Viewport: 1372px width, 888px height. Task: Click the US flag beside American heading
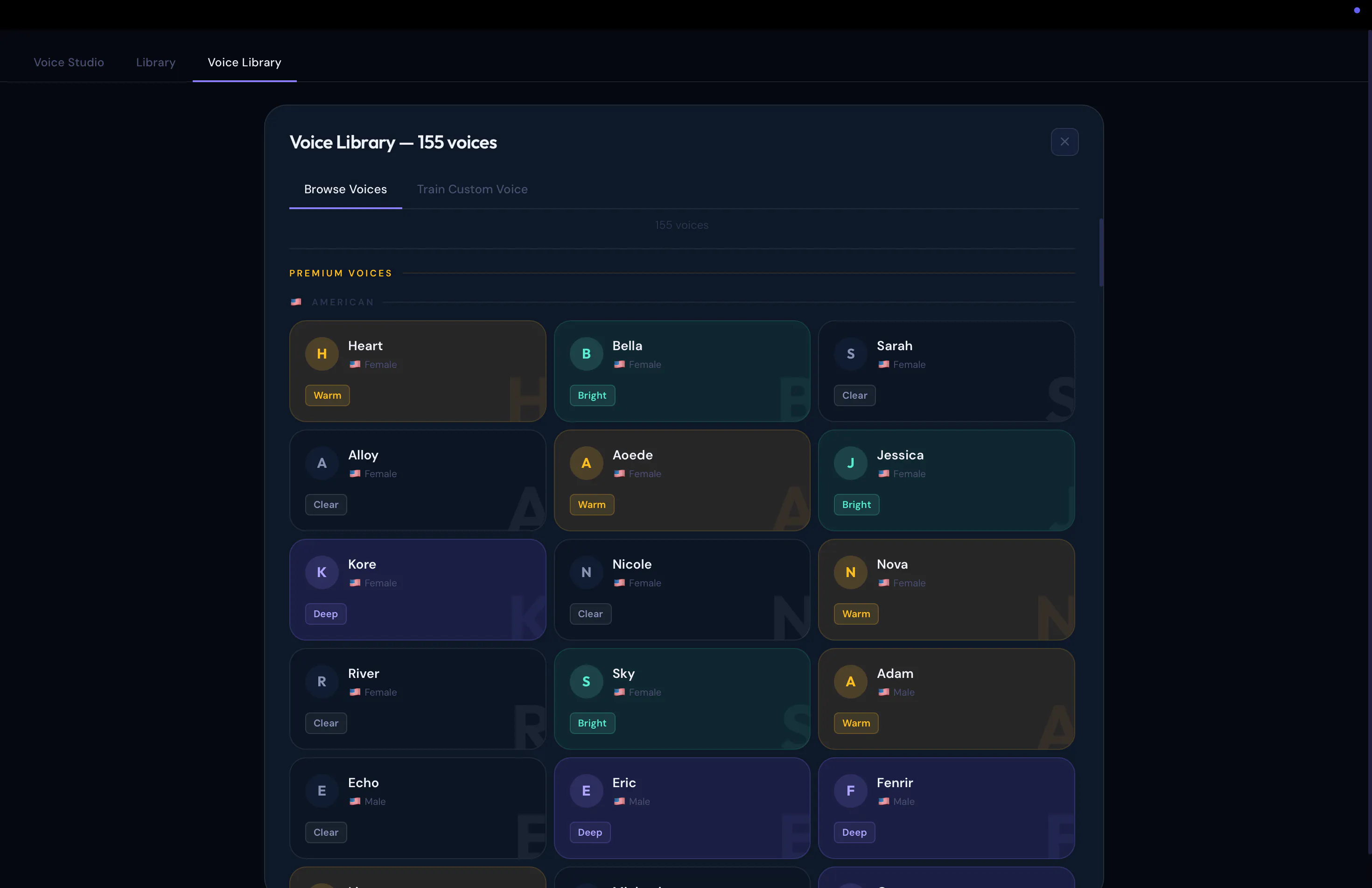pyautogui.click(x=296, y=302)
